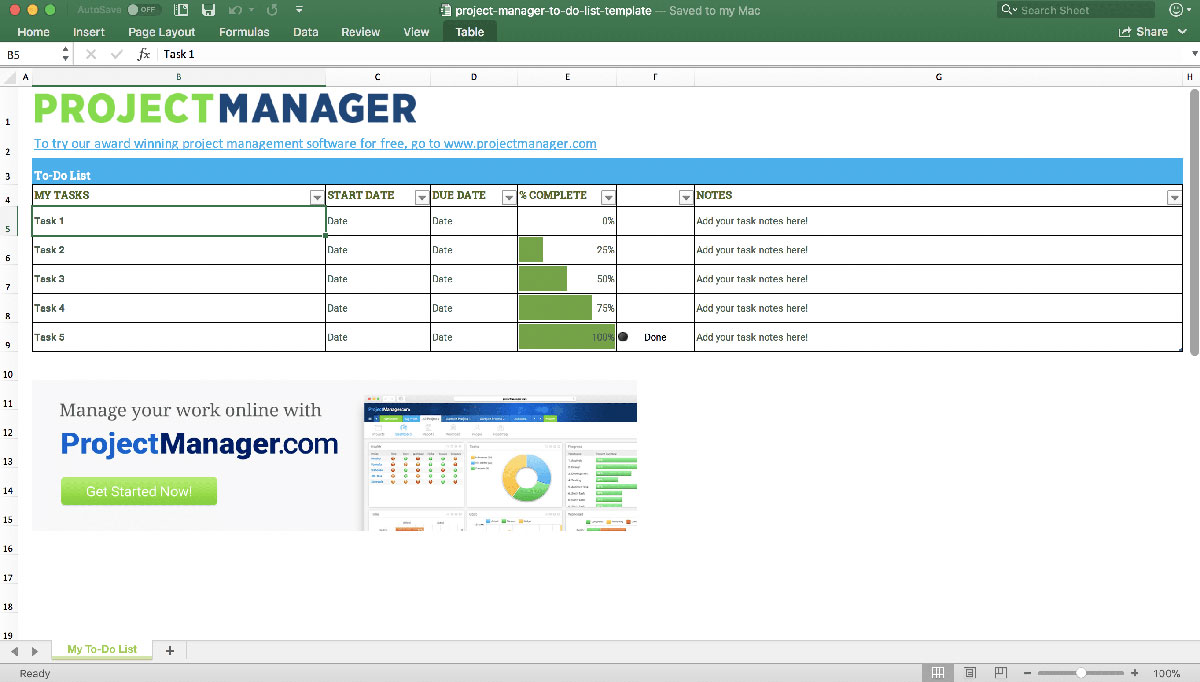This screenshot has width=1200, height=682.
Task: Select the 75% progress bar cell
Action: coord(567,308)
